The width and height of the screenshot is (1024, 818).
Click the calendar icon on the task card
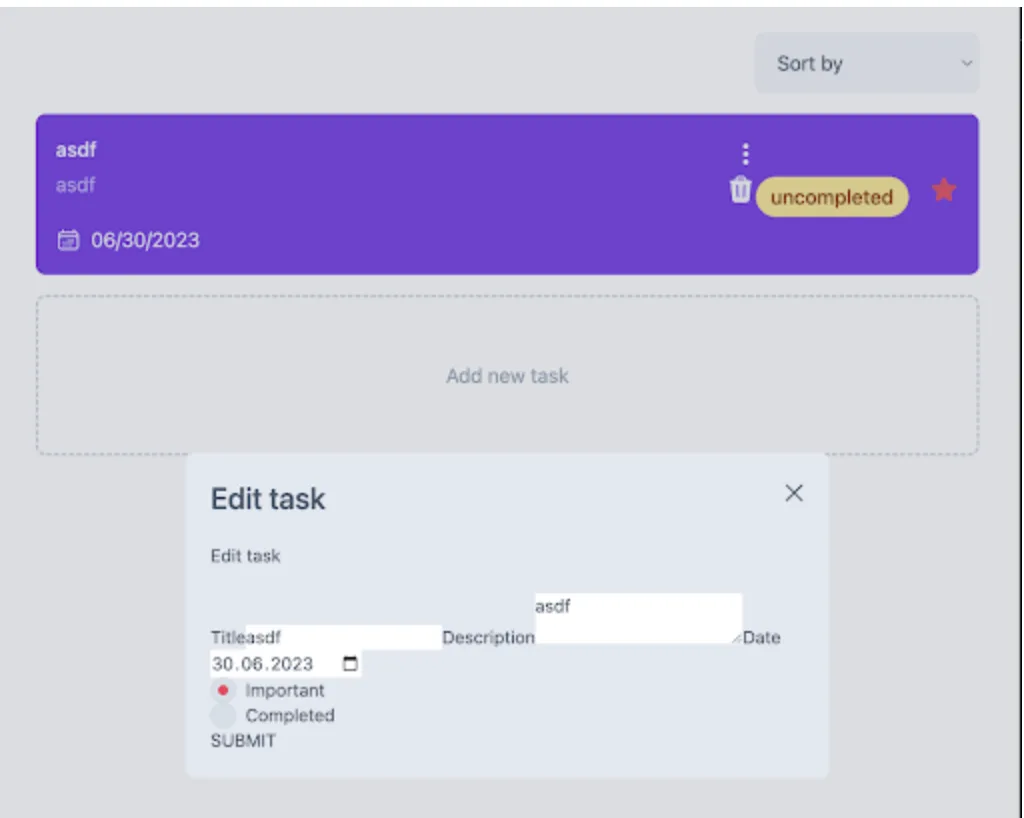pyautogui.click(x=68, y=240)
